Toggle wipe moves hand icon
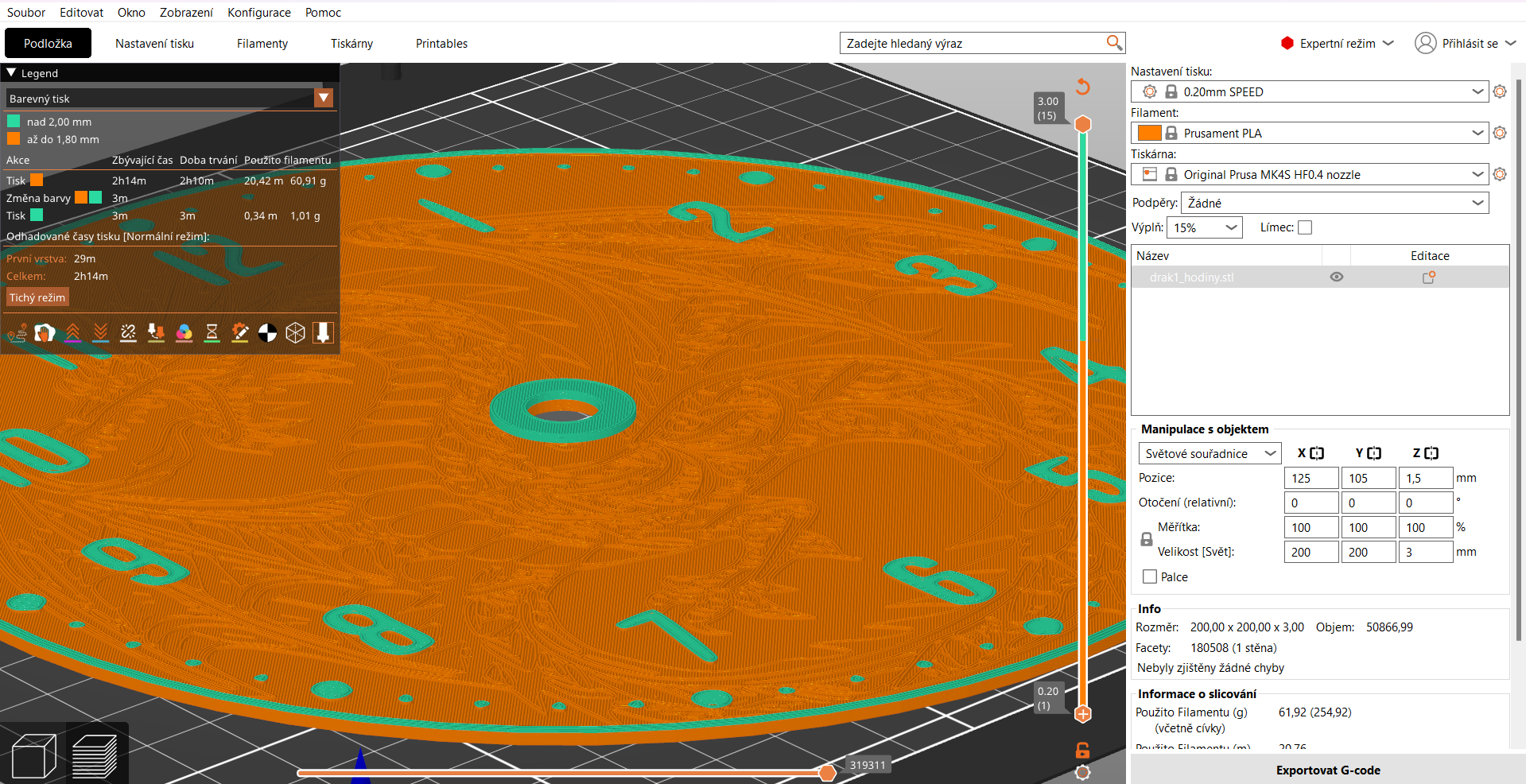Screen dimensions: 1526x784 coord(45,333)
